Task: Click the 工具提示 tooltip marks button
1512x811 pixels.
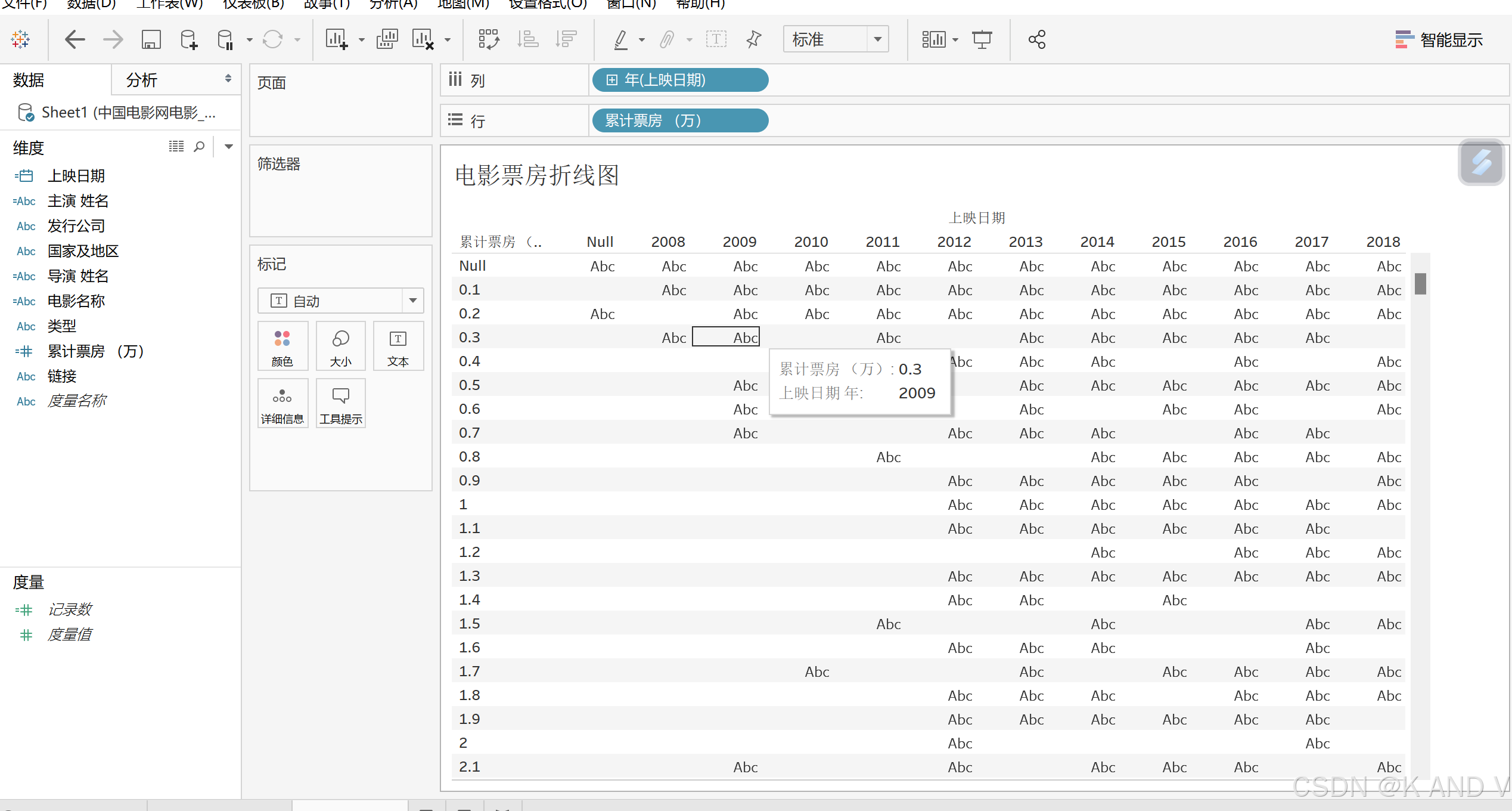Action: pos(340,404)
